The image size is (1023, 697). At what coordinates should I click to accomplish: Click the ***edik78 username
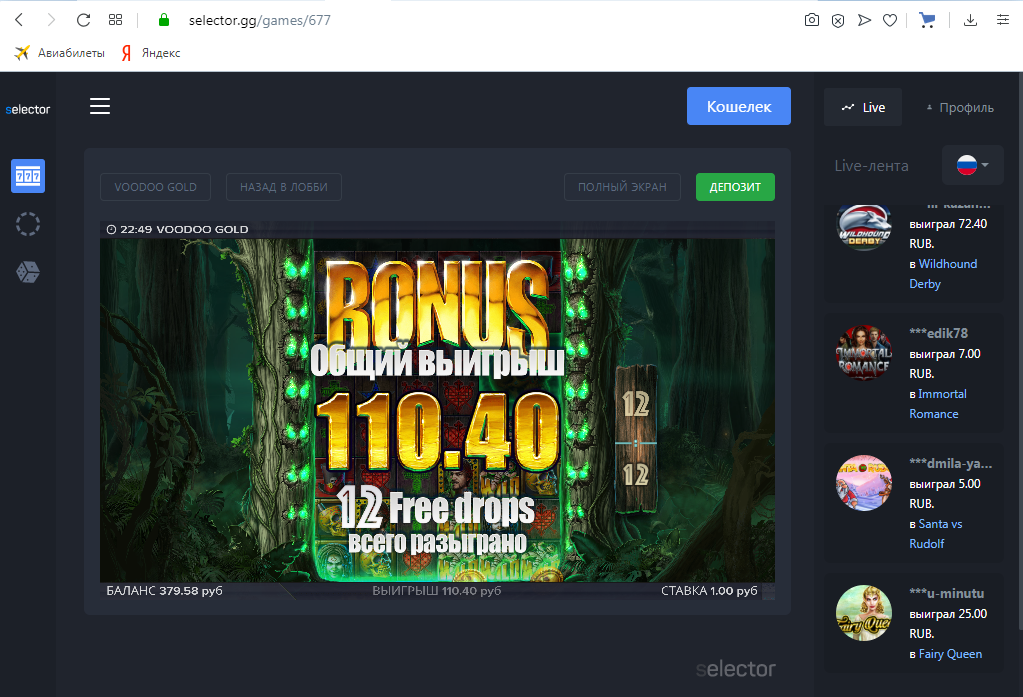(x=938, y=333)
